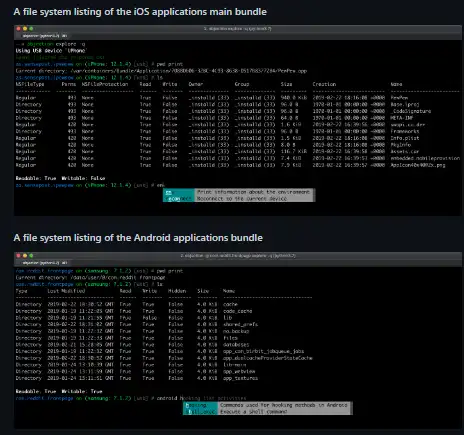
Task: Click the iOS applications main bundle heading
Action: pyautogui.click(x=140, y=12)
